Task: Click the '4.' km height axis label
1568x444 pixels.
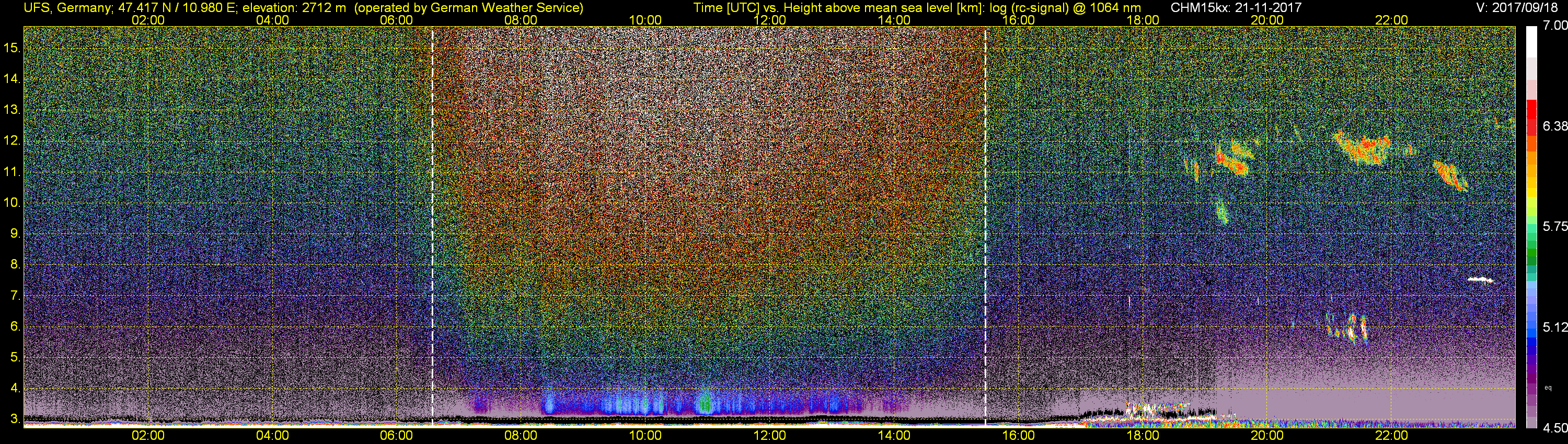Action: [15, 388]
